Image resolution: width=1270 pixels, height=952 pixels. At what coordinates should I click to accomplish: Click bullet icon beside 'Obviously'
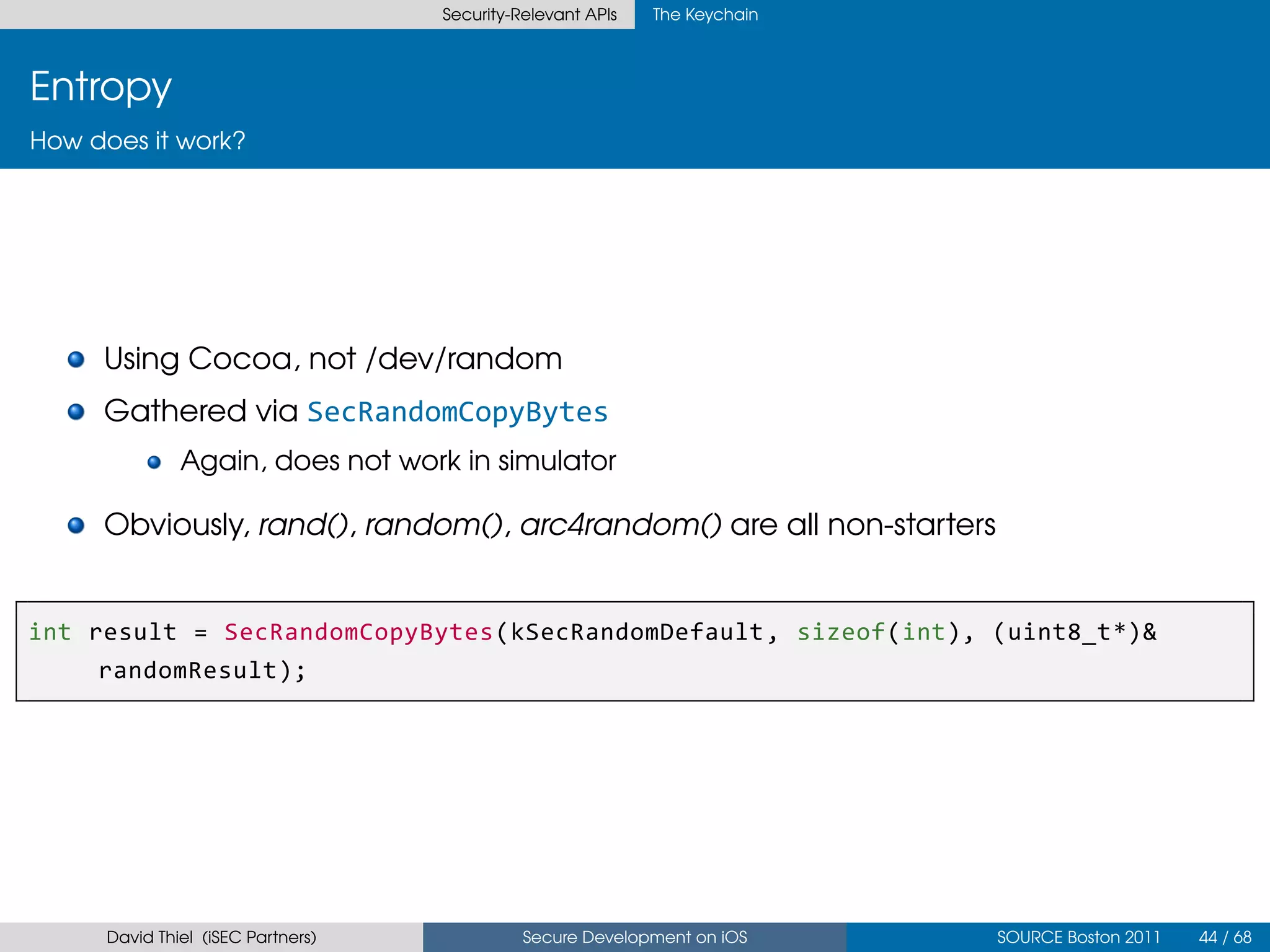coord(76,526)
